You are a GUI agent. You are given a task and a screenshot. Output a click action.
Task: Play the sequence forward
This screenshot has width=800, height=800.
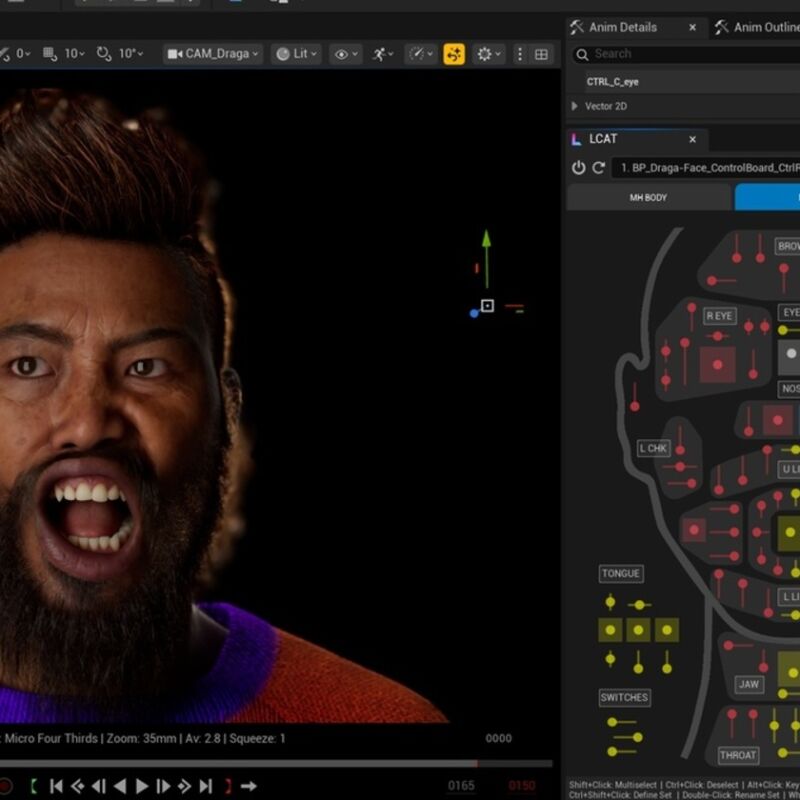[142, 786]
